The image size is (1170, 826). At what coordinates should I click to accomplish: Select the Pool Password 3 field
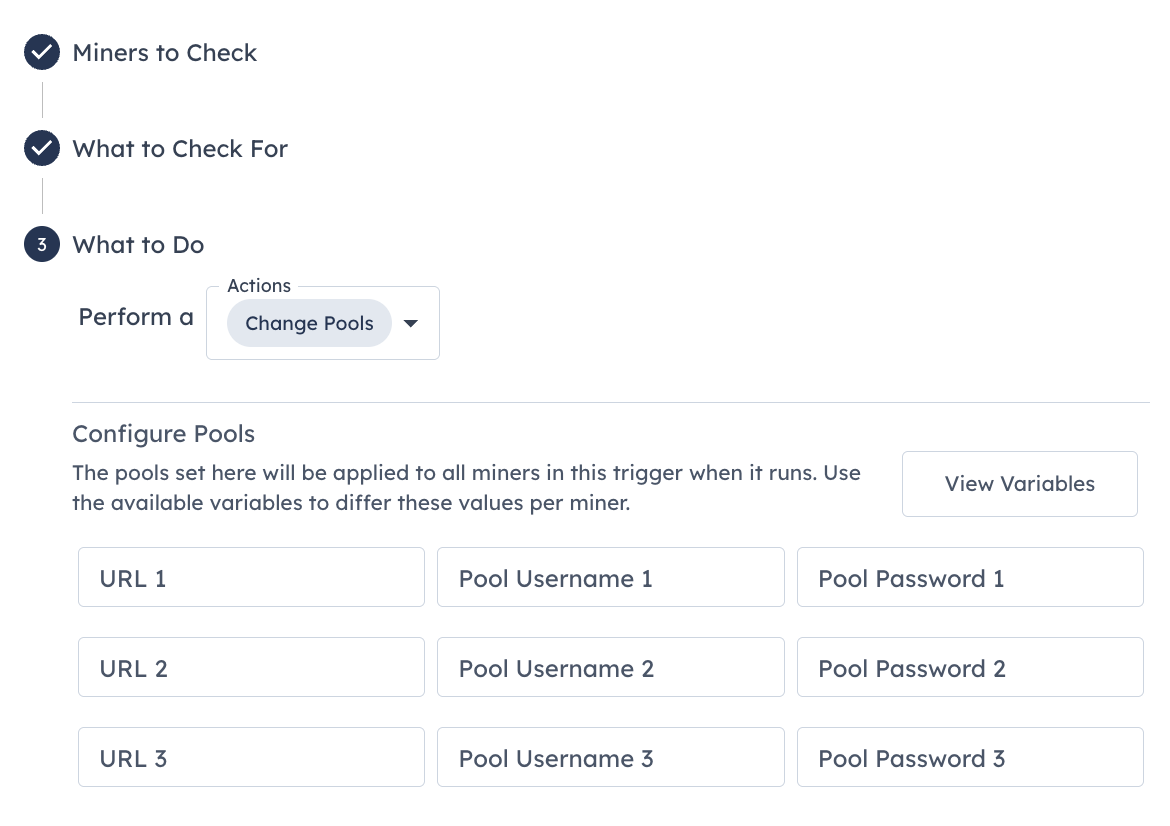[x=970, y=757]
